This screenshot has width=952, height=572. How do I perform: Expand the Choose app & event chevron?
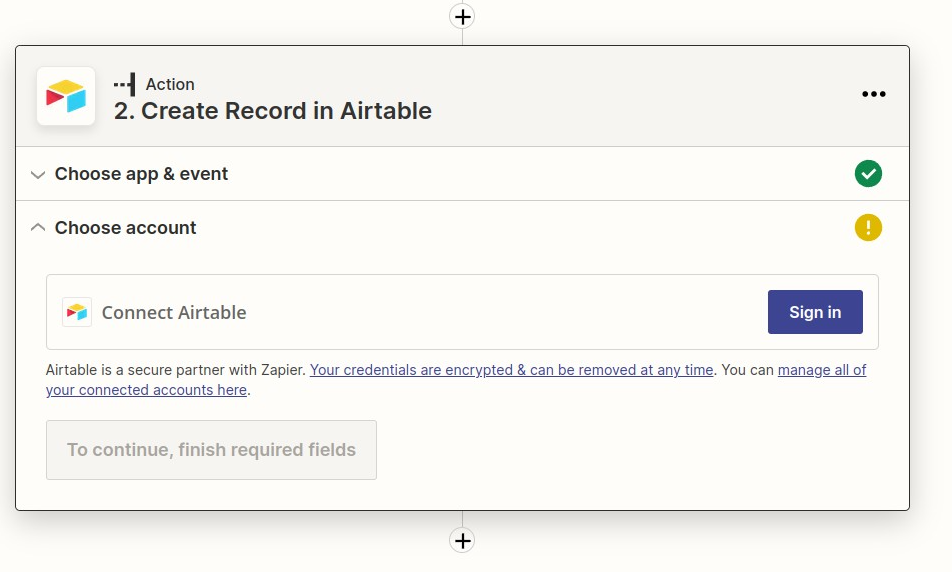point(38,174)
